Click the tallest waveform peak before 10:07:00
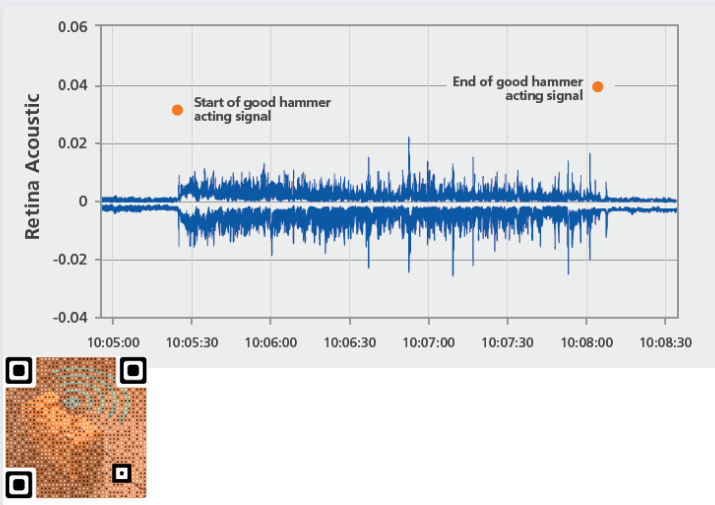The width and height of the screenshot is (715, 505). [409, 140]
